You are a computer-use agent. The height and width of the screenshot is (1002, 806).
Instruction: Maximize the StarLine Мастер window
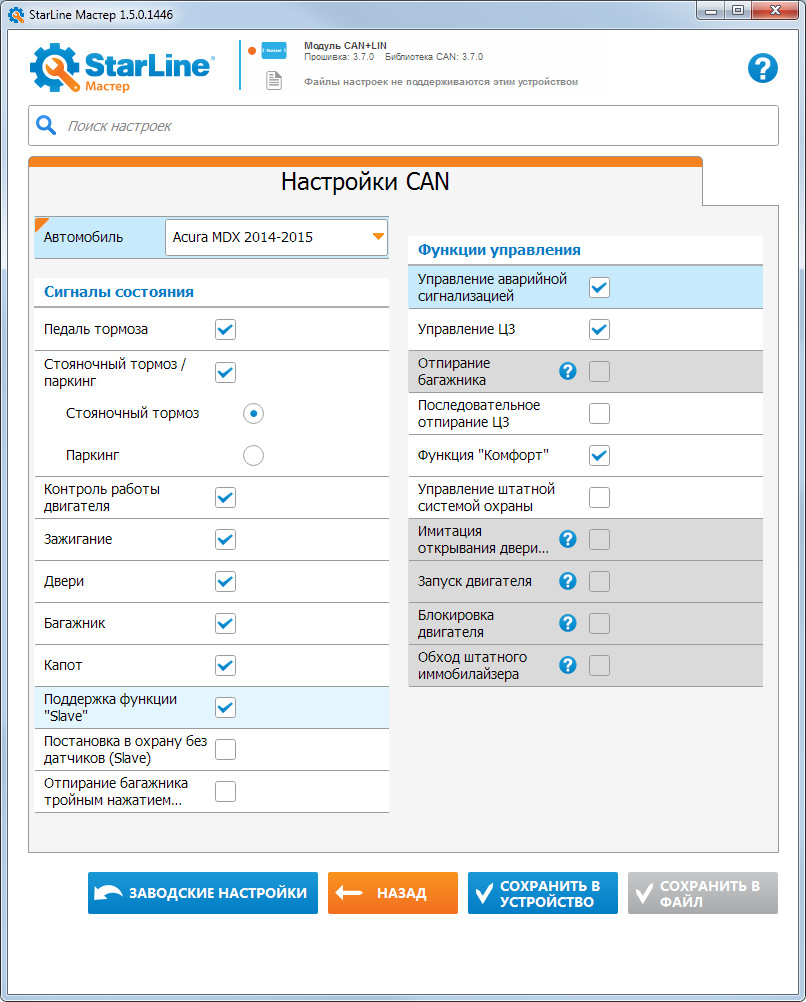pyautogui.click(x=738, y=10)
